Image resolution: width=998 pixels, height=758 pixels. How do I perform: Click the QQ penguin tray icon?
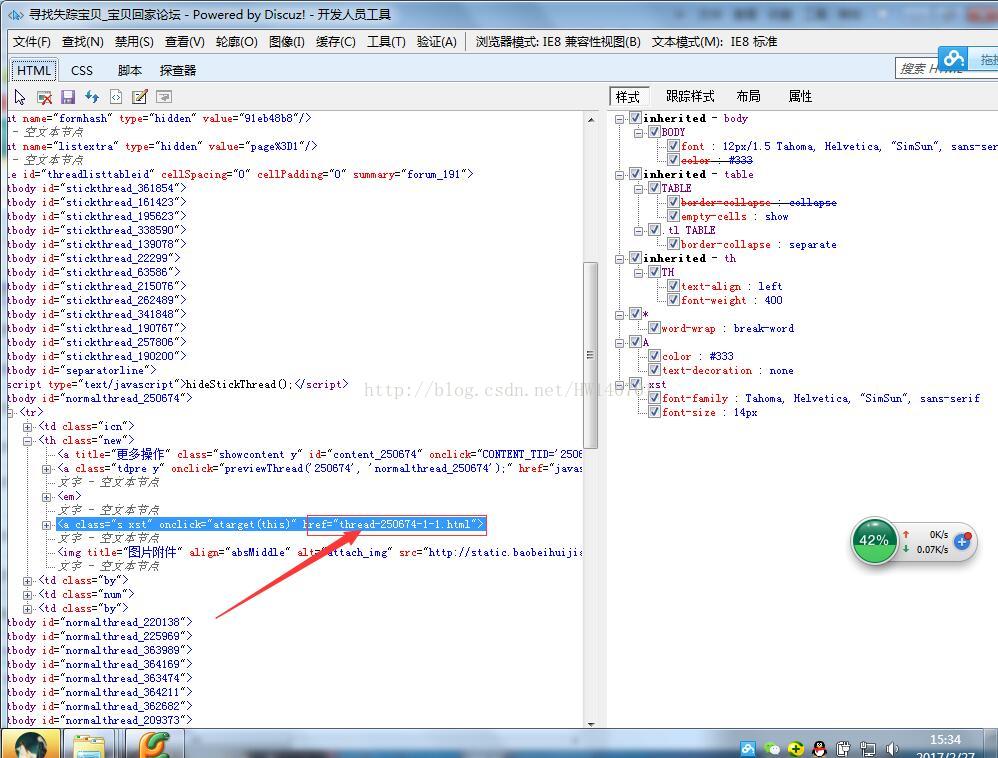click(x=820, y=749)
